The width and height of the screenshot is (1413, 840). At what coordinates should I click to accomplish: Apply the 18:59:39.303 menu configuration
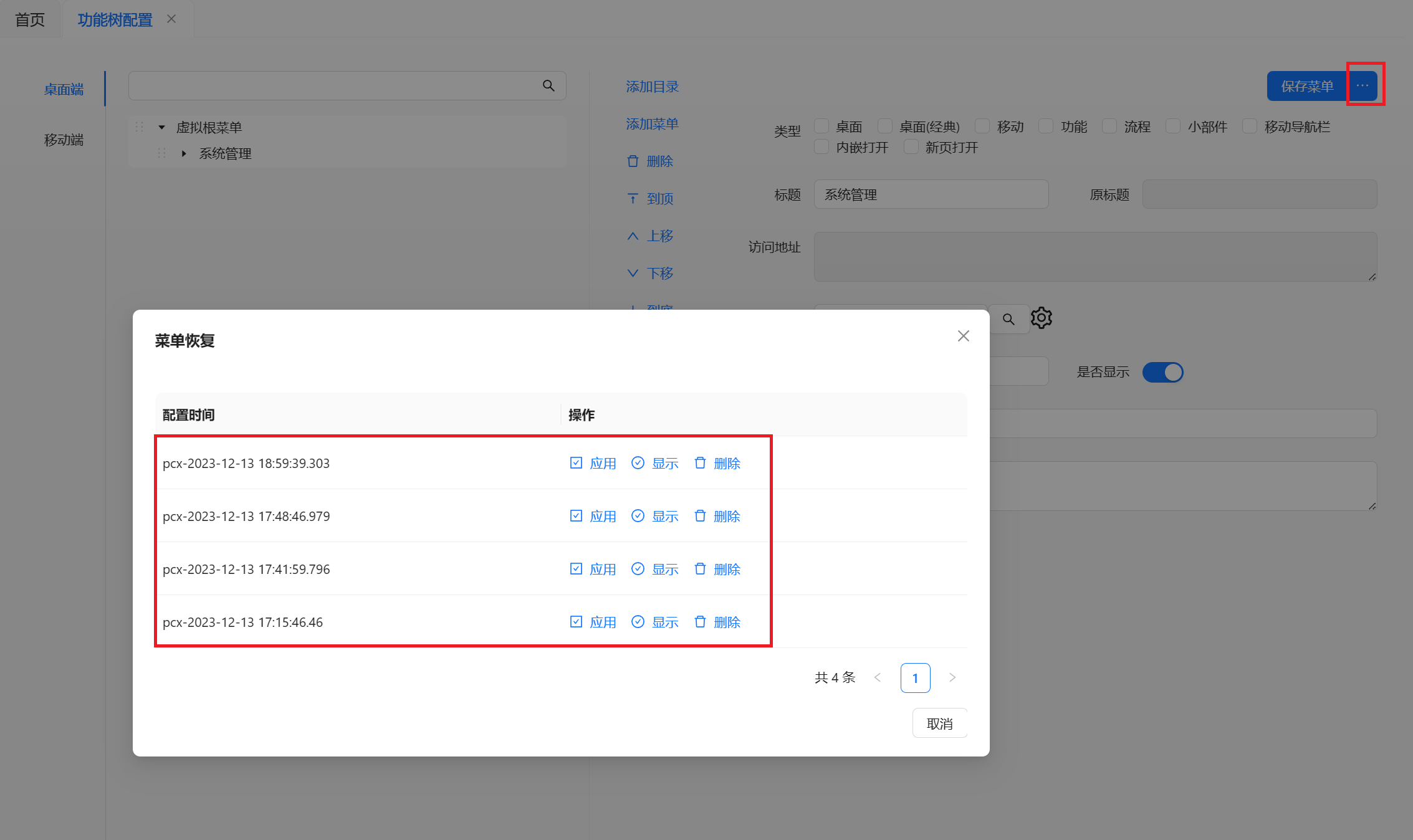point(593,463)
